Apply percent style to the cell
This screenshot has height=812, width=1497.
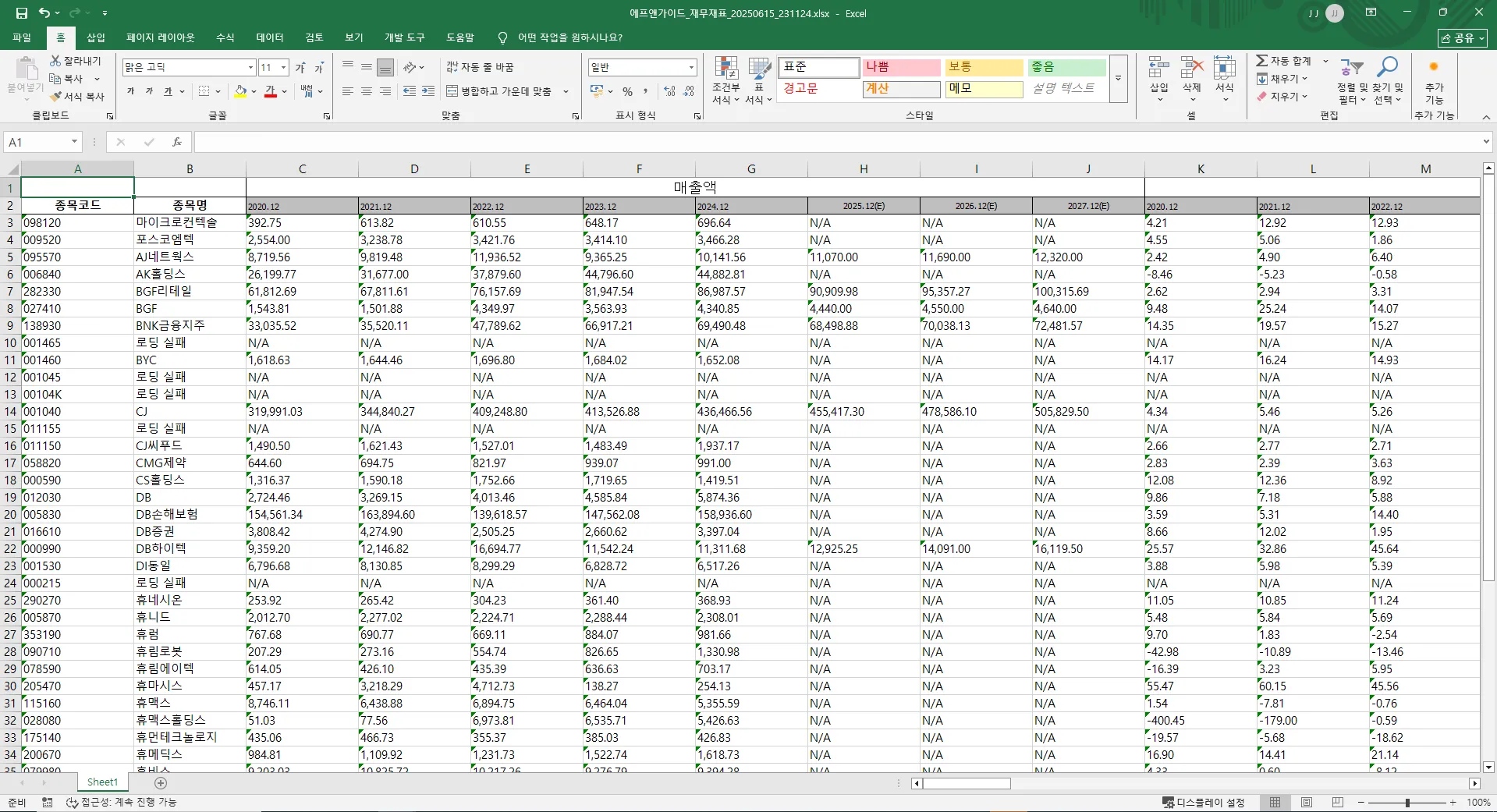[628, 91]
